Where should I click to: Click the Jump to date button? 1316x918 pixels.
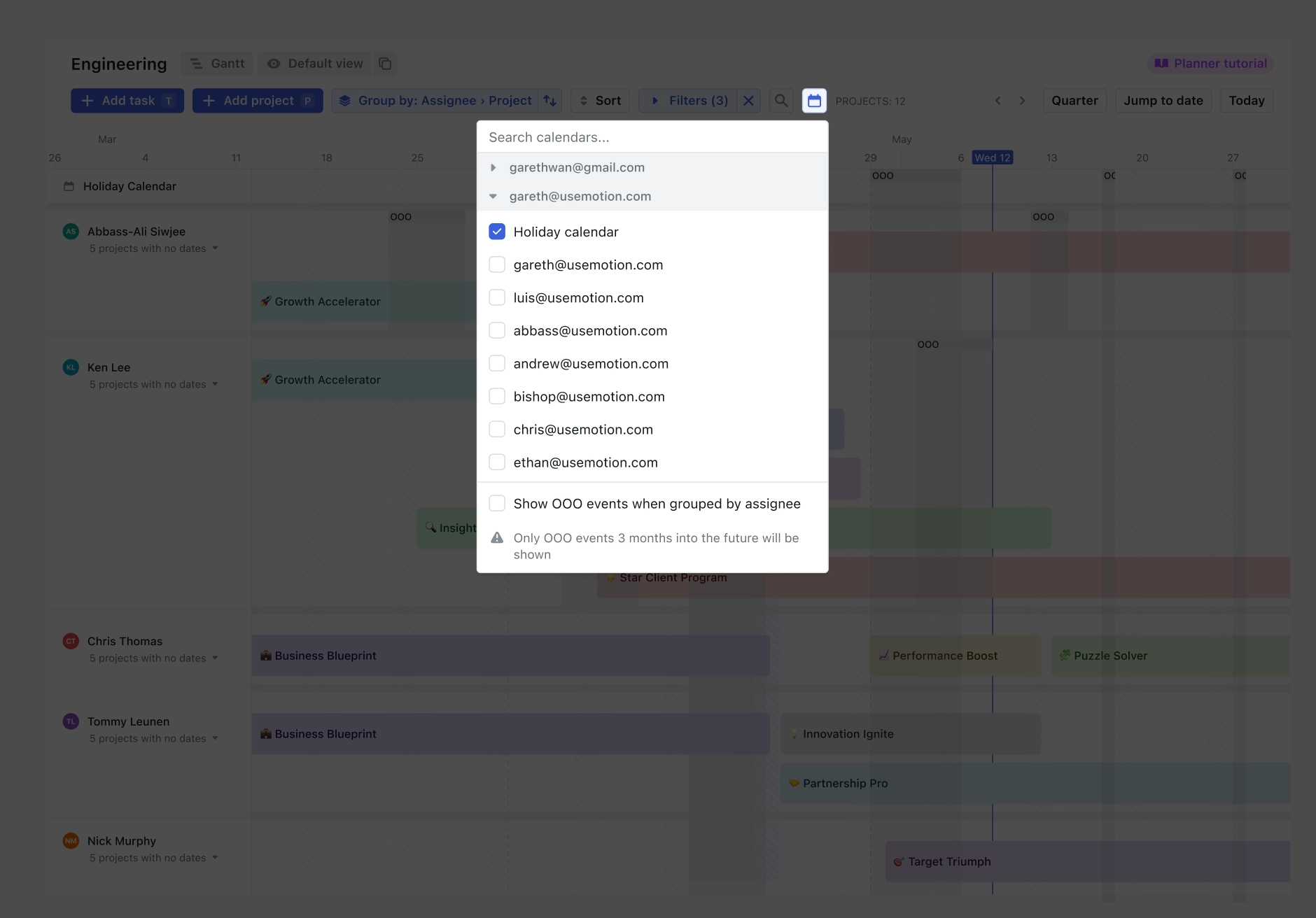click(x=1163, y=101)
